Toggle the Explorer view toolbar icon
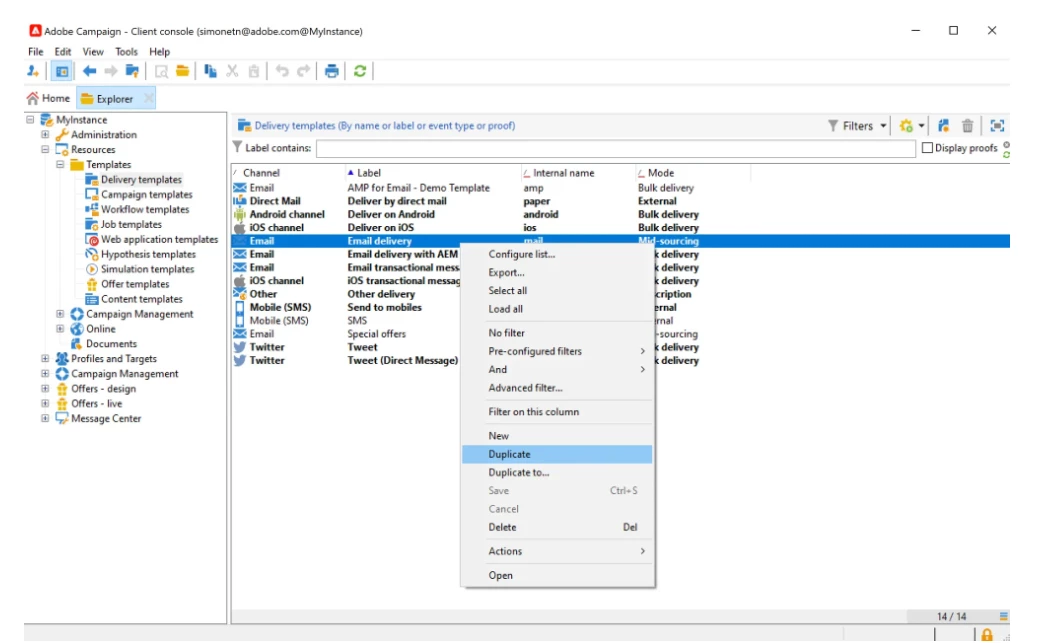1062x643 pixels. 62,71
